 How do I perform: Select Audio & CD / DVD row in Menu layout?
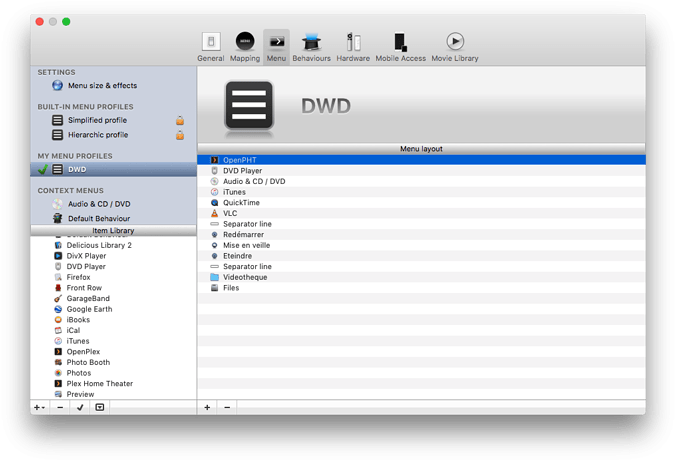click(x=421, y=182)
